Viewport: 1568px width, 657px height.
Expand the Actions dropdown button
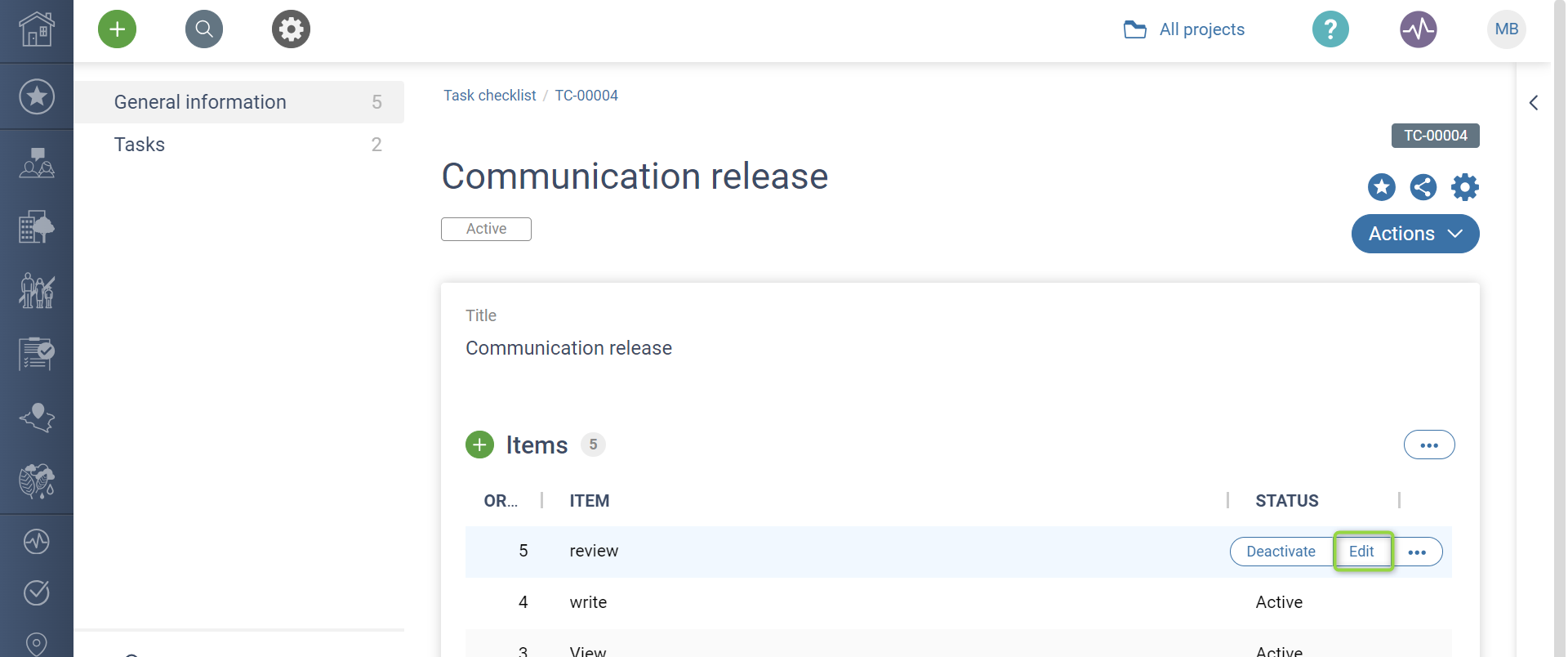pos(1415,234)
